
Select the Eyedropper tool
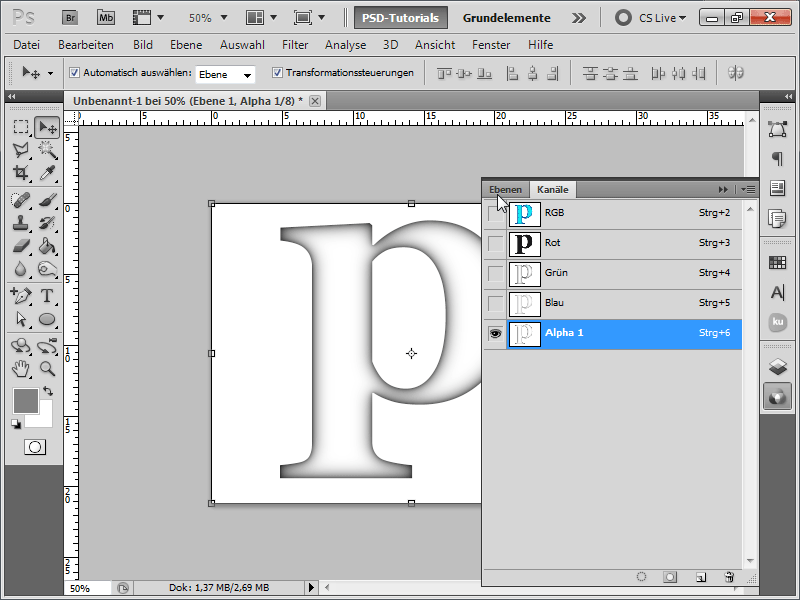coord(47,173)
